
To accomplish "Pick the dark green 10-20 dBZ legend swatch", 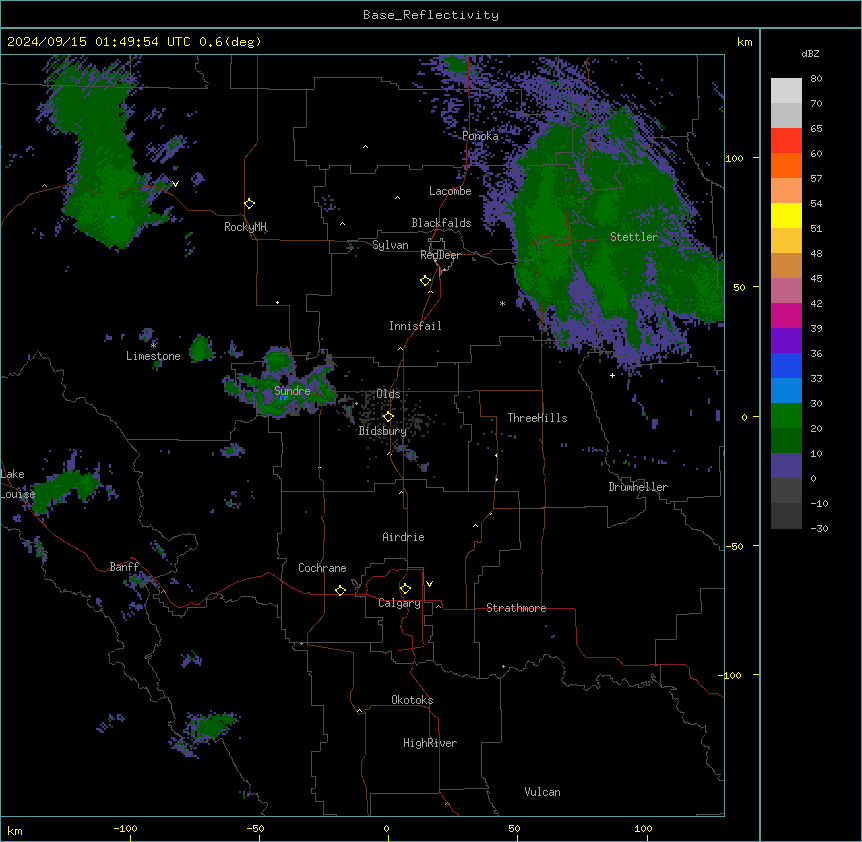I will point(786,441).
